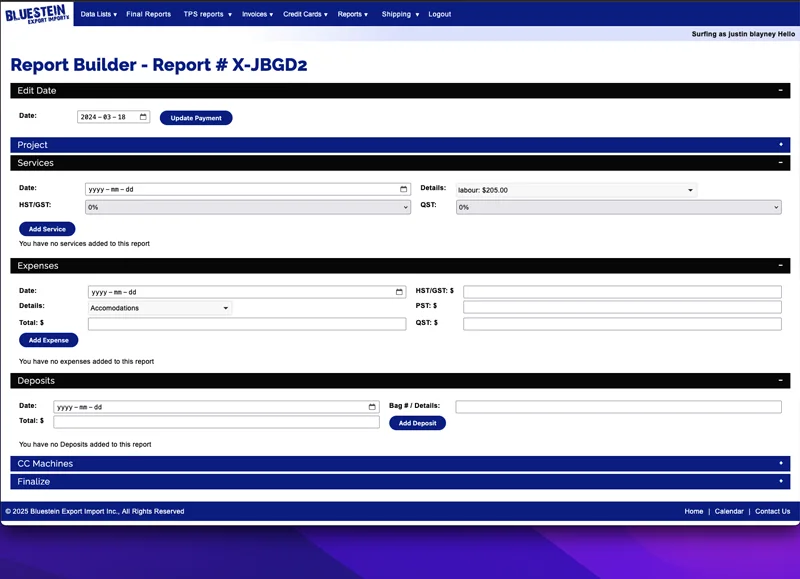Focus the Deposits Date input field
This screenshot has height=579, width=800.
(x=216, y=407)
